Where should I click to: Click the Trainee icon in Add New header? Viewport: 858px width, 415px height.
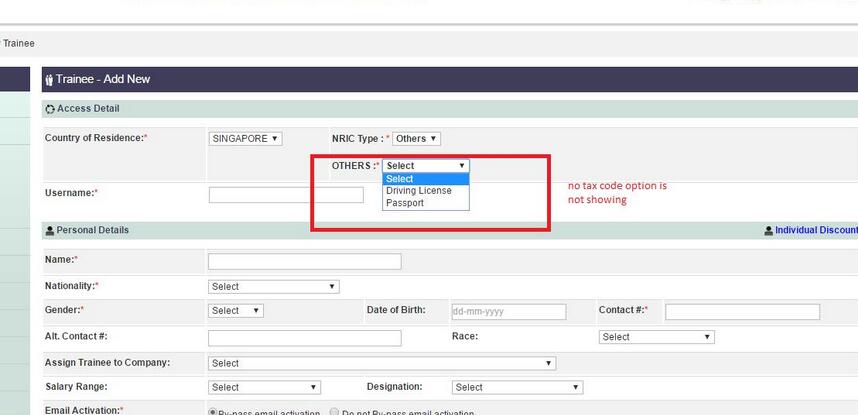pos(48,79)
